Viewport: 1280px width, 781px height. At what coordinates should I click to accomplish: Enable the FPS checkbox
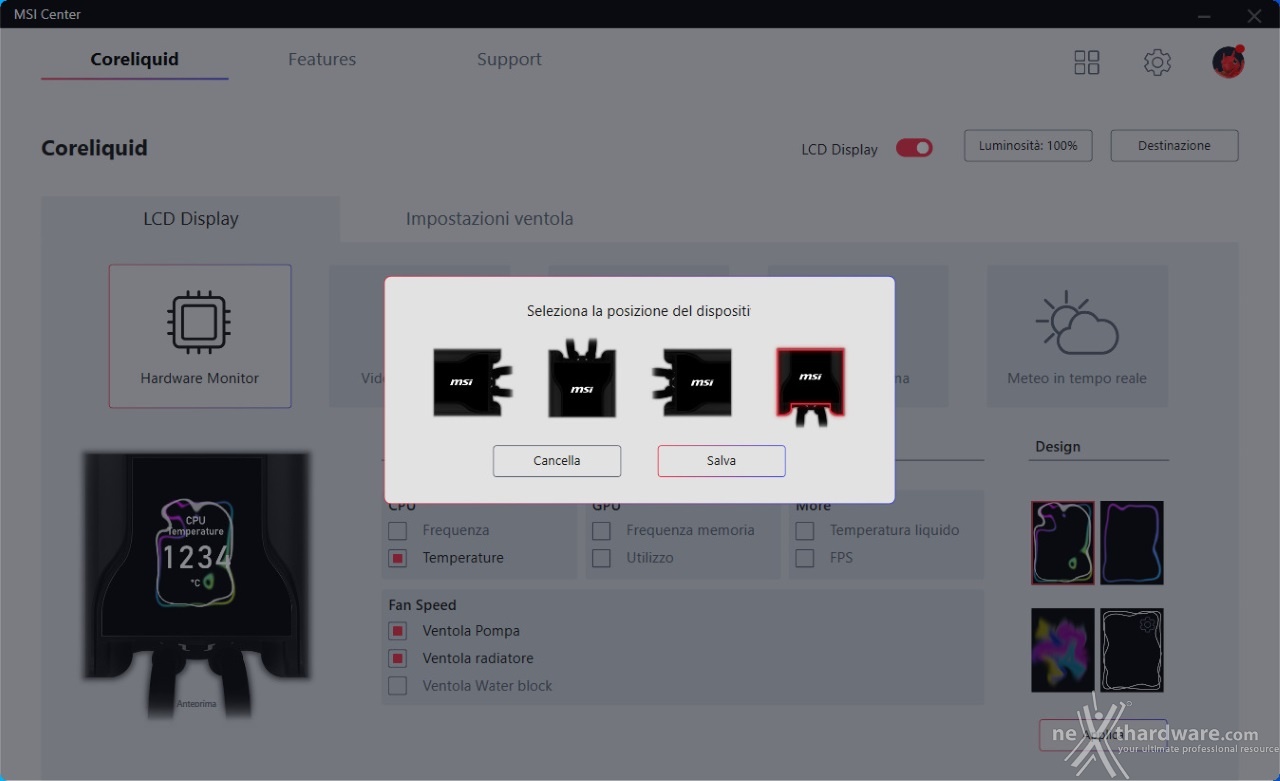tap(805, 558)
